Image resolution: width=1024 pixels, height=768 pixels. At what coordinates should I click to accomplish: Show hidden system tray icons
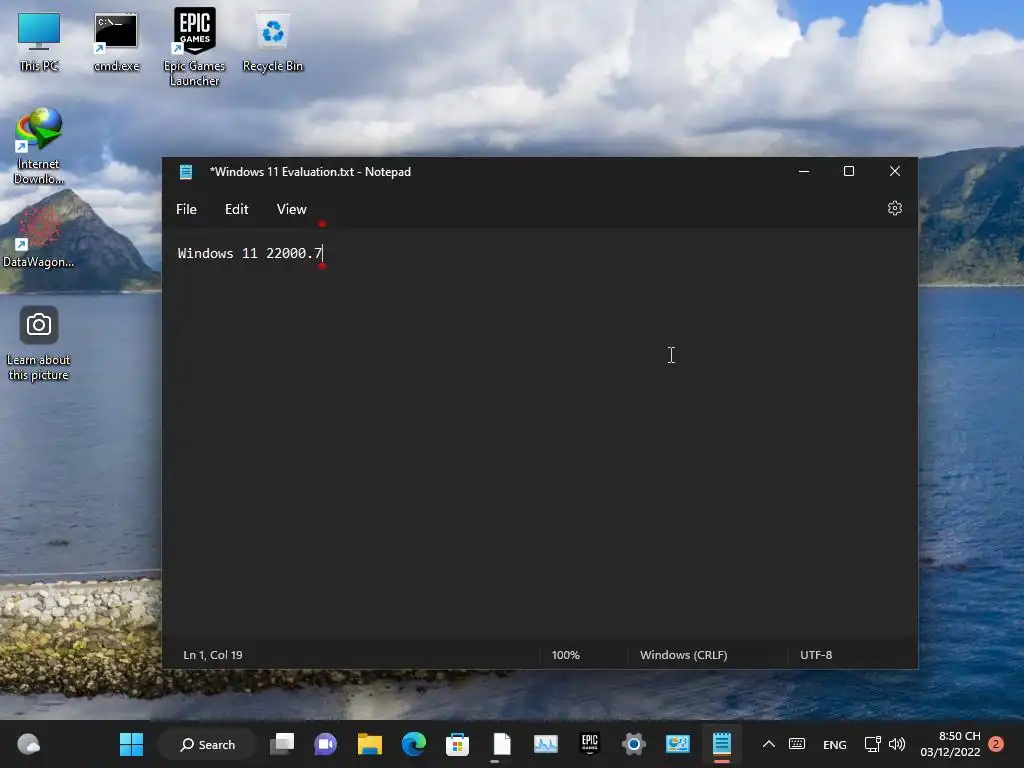pyautogui.click(x=769, y=744)
